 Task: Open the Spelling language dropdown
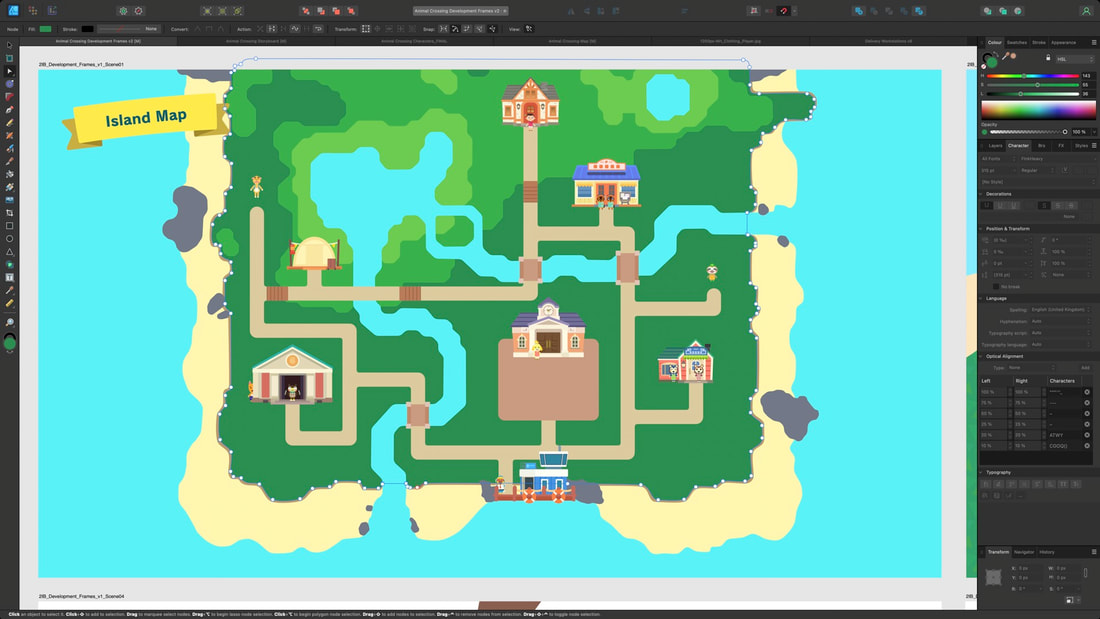point(1061,310)
